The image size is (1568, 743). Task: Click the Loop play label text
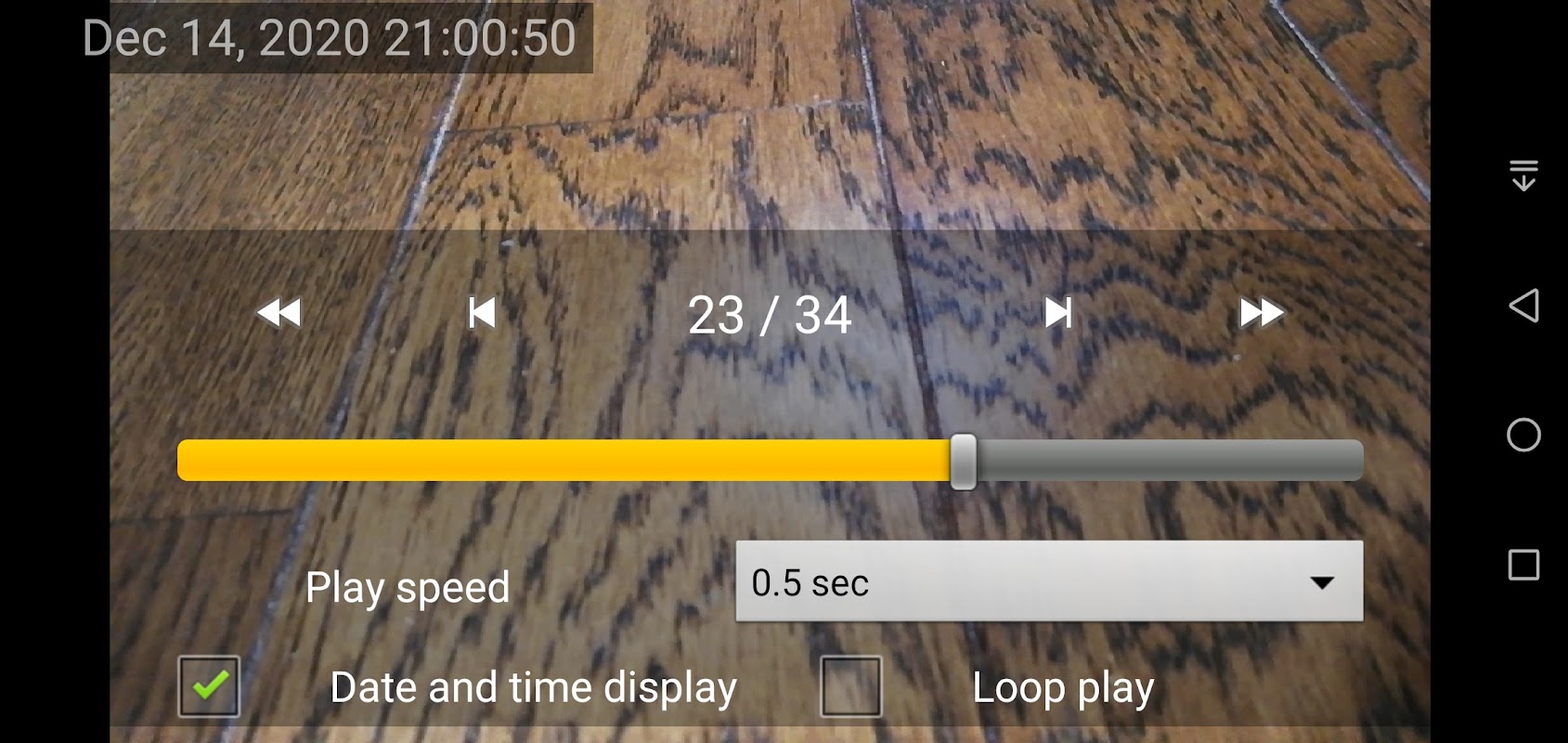pos(1063,688)
